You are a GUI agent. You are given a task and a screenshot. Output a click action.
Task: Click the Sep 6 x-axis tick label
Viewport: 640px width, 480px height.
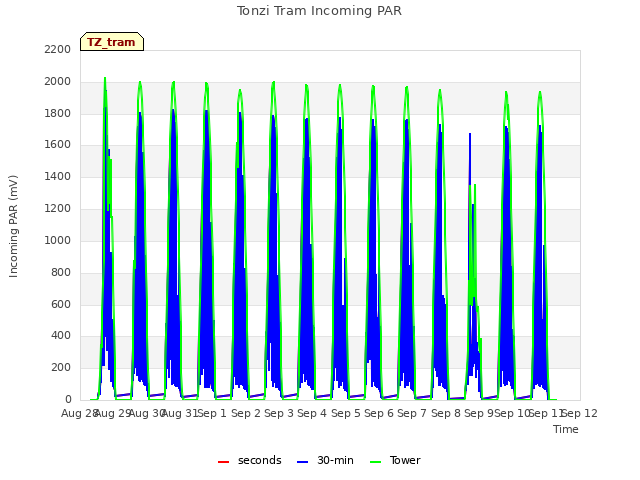(x=379, y=413)
